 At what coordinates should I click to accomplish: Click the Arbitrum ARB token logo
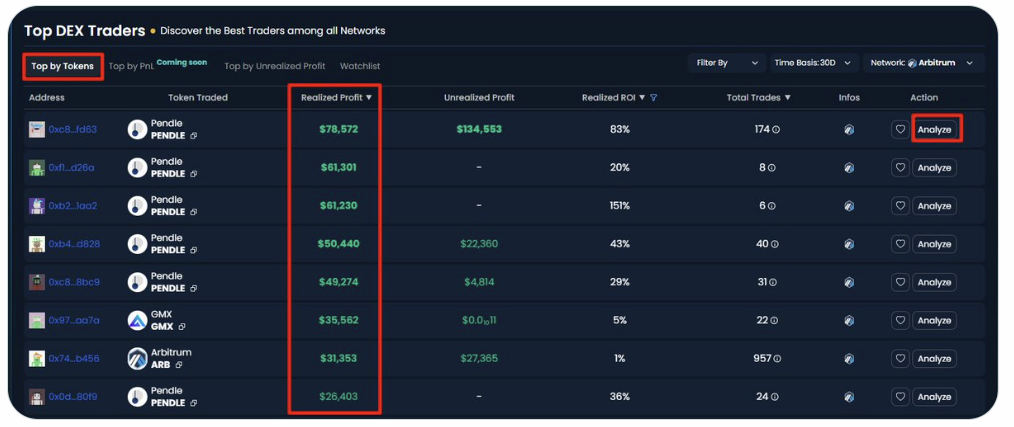[x=137, y=358]
